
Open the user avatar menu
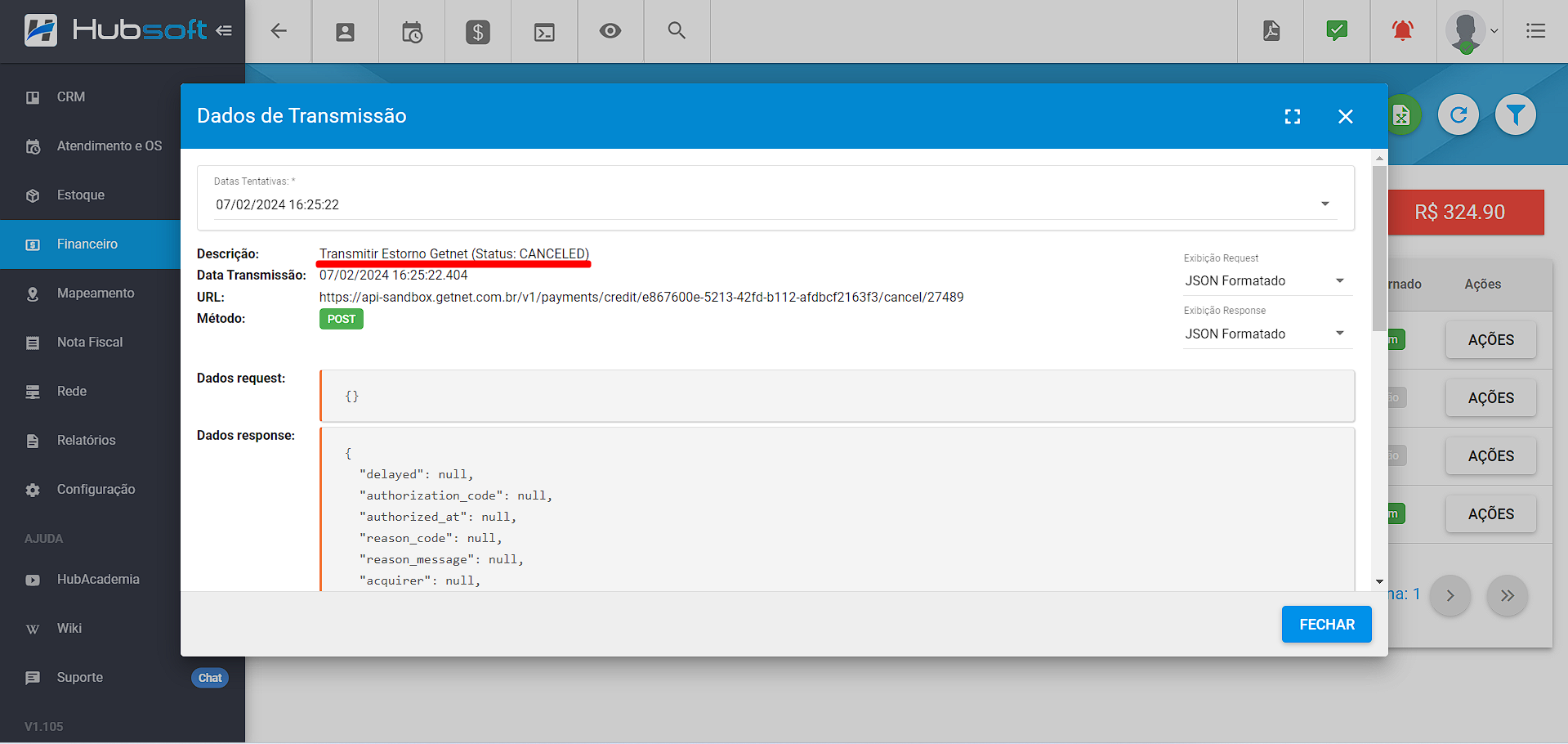1472,32
